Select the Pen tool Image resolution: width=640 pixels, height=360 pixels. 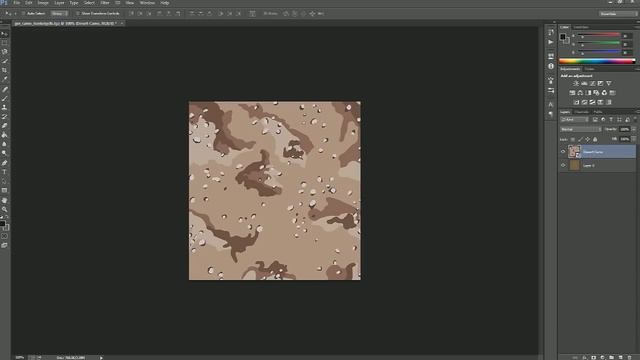click(x=4, y=163)
